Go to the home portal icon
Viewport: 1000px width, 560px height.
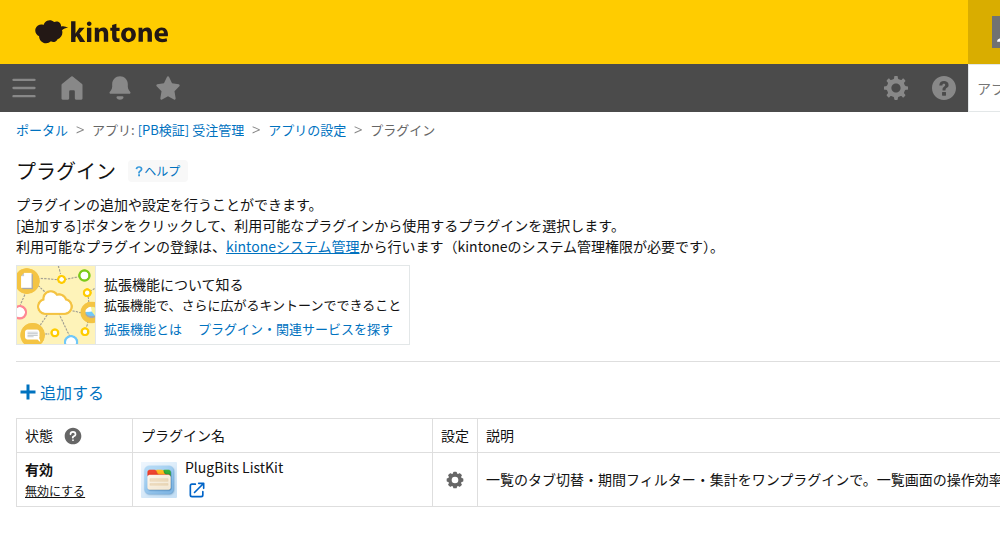[72, 88]
